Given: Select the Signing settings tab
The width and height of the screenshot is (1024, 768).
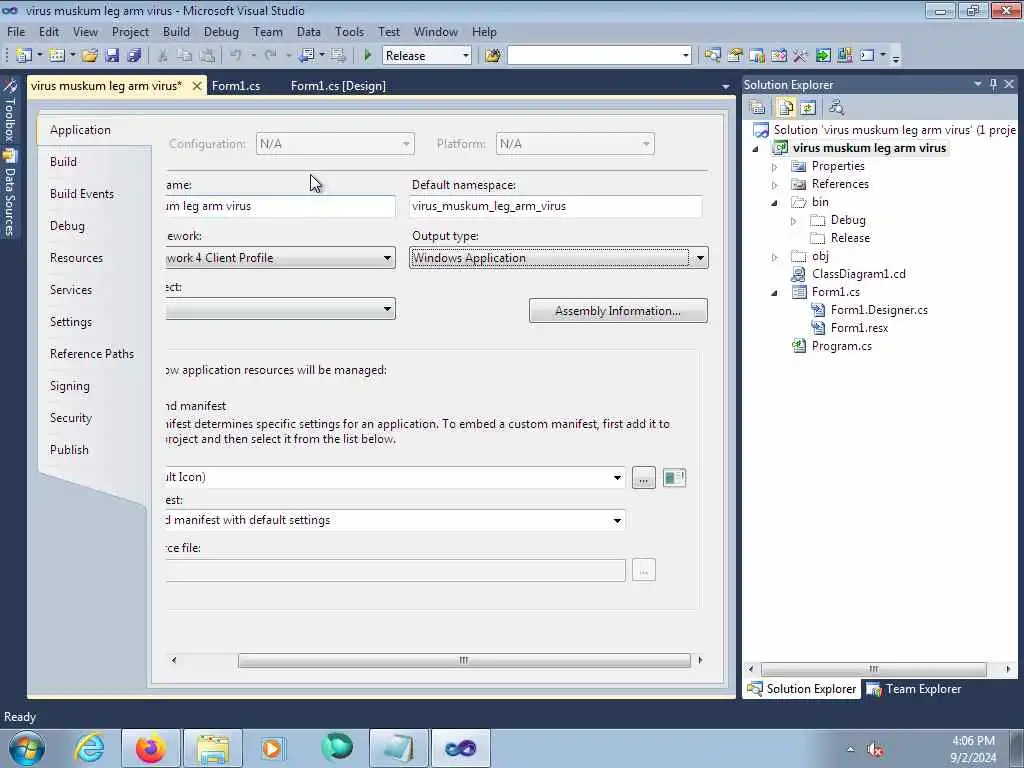Looking at the screenshot, I should [x=69, y=386].
